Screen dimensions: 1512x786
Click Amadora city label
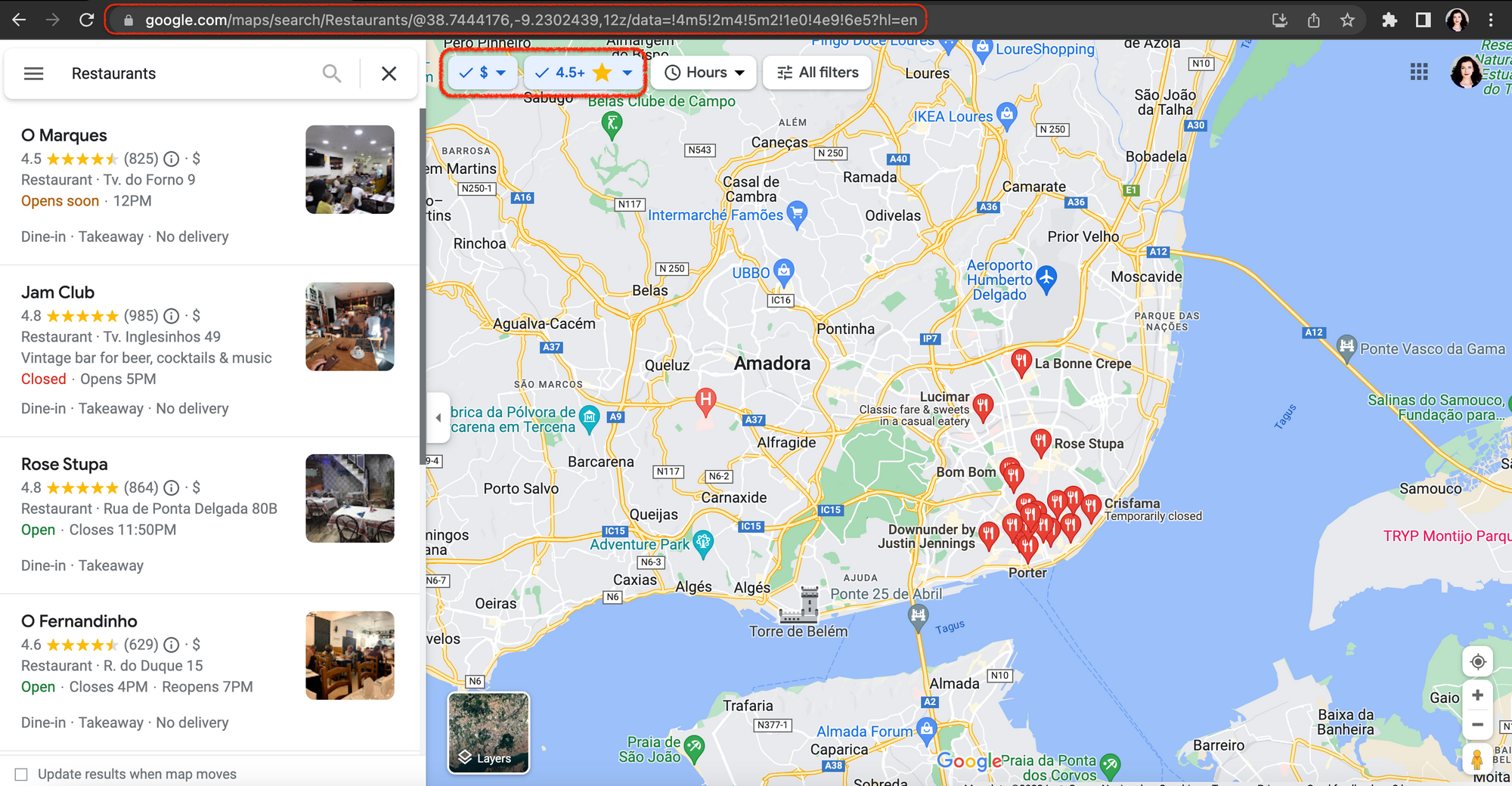(772, 364)
